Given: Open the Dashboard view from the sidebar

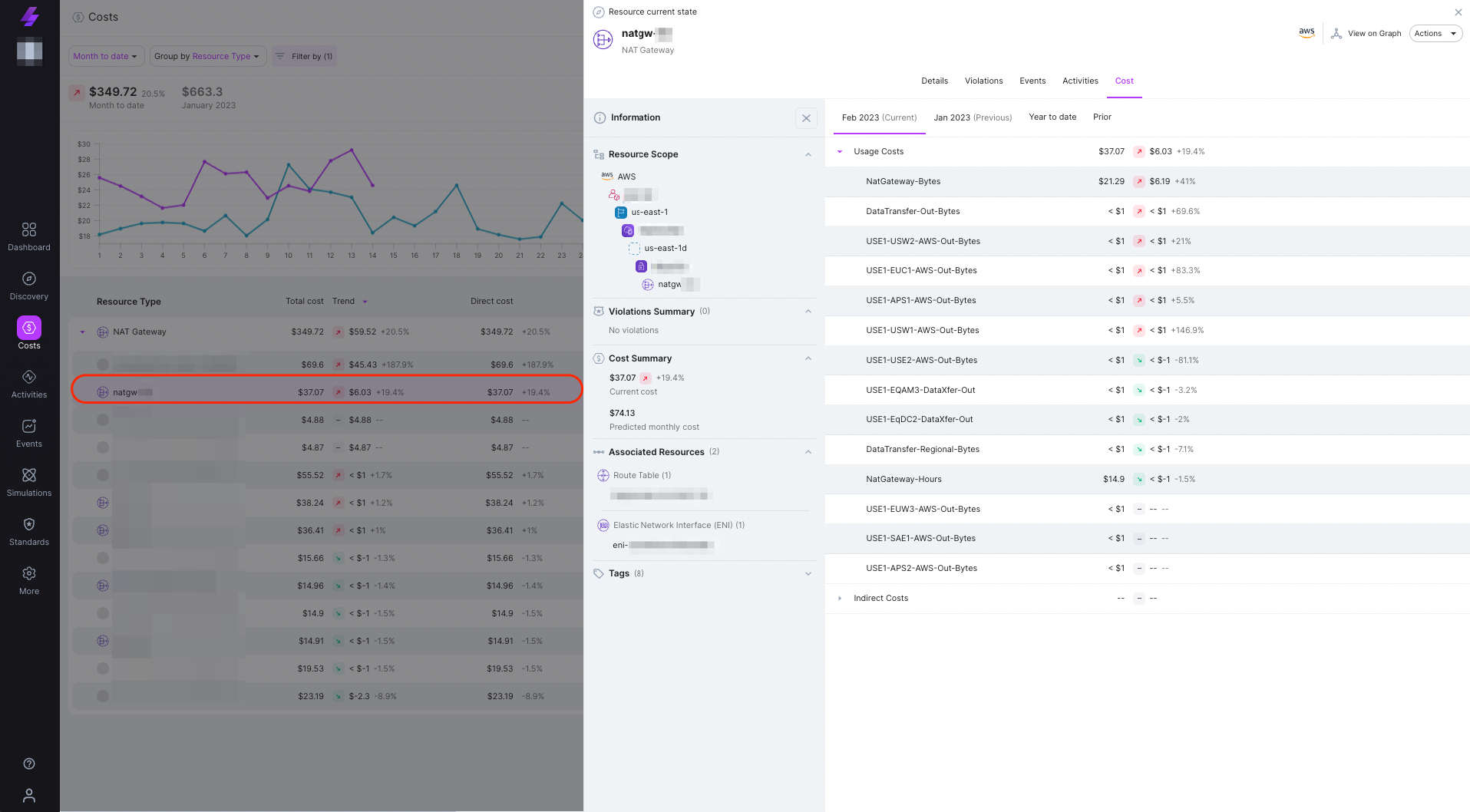Looking at the screenshot, I should [x=29, y=235].
